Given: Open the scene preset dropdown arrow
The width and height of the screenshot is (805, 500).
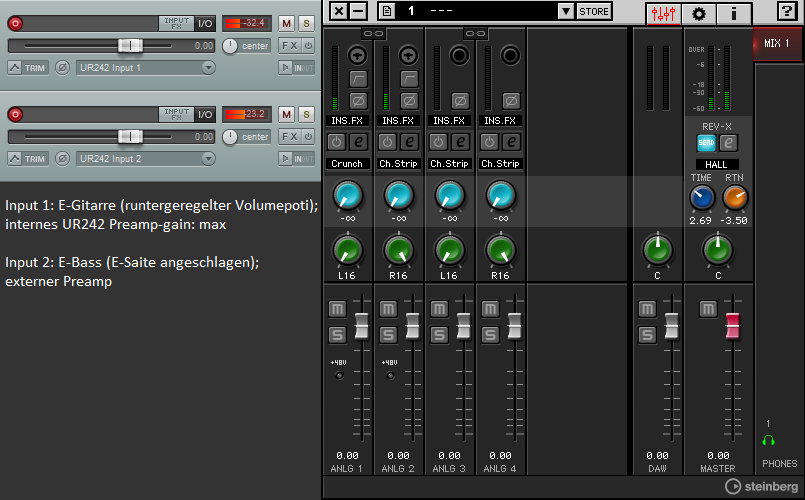Looking at the screenshot, I should [566, 11].
